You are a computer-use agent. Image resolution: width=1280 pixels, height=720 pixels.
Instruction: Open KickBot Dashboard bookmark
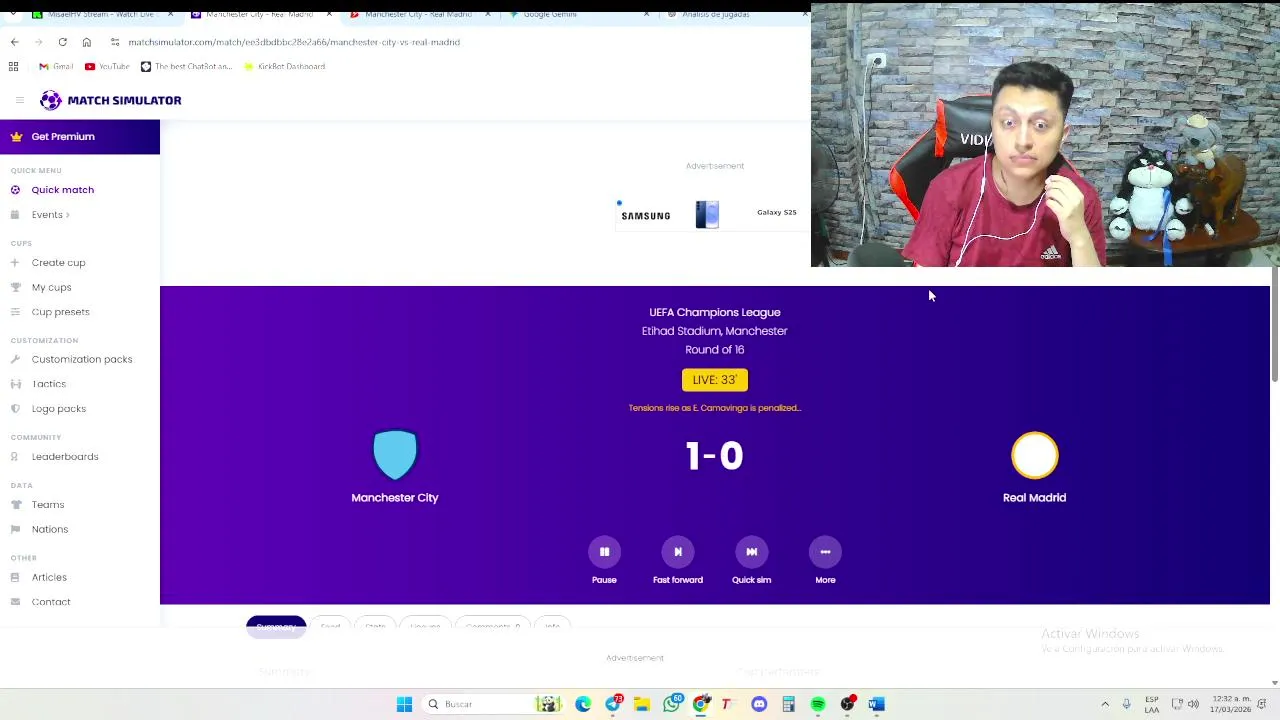284,66
